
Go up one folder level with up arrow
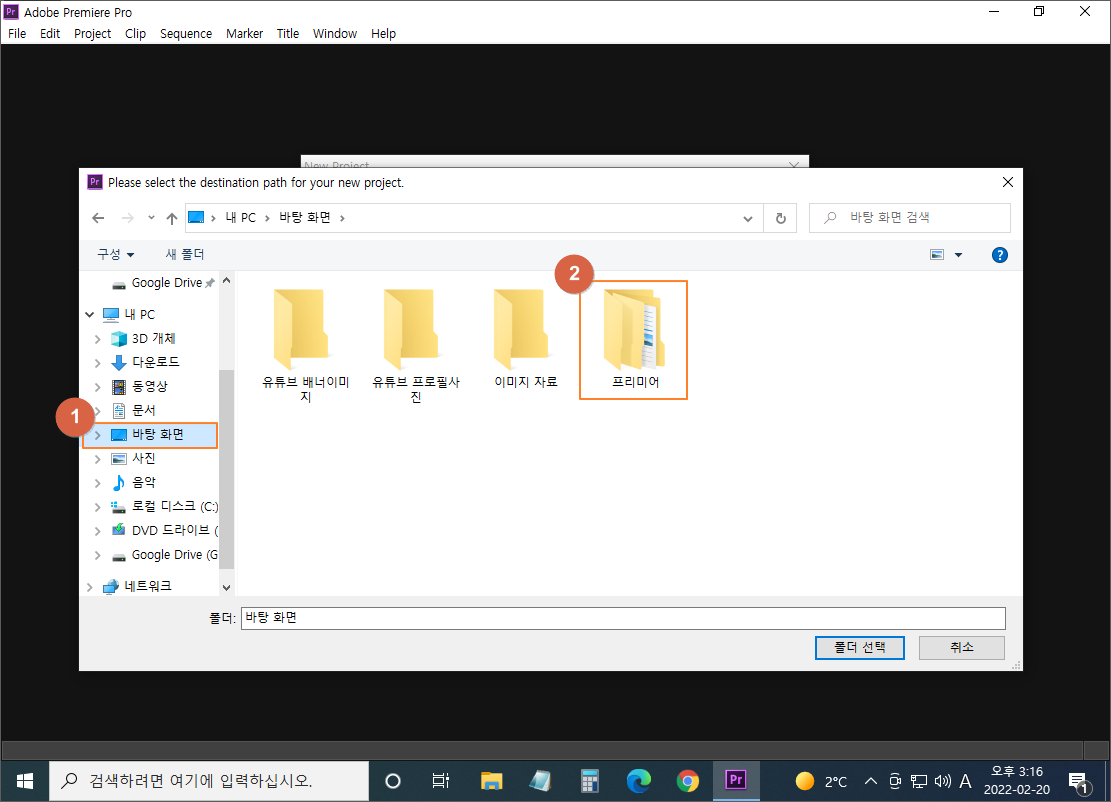tap(171, 218)
